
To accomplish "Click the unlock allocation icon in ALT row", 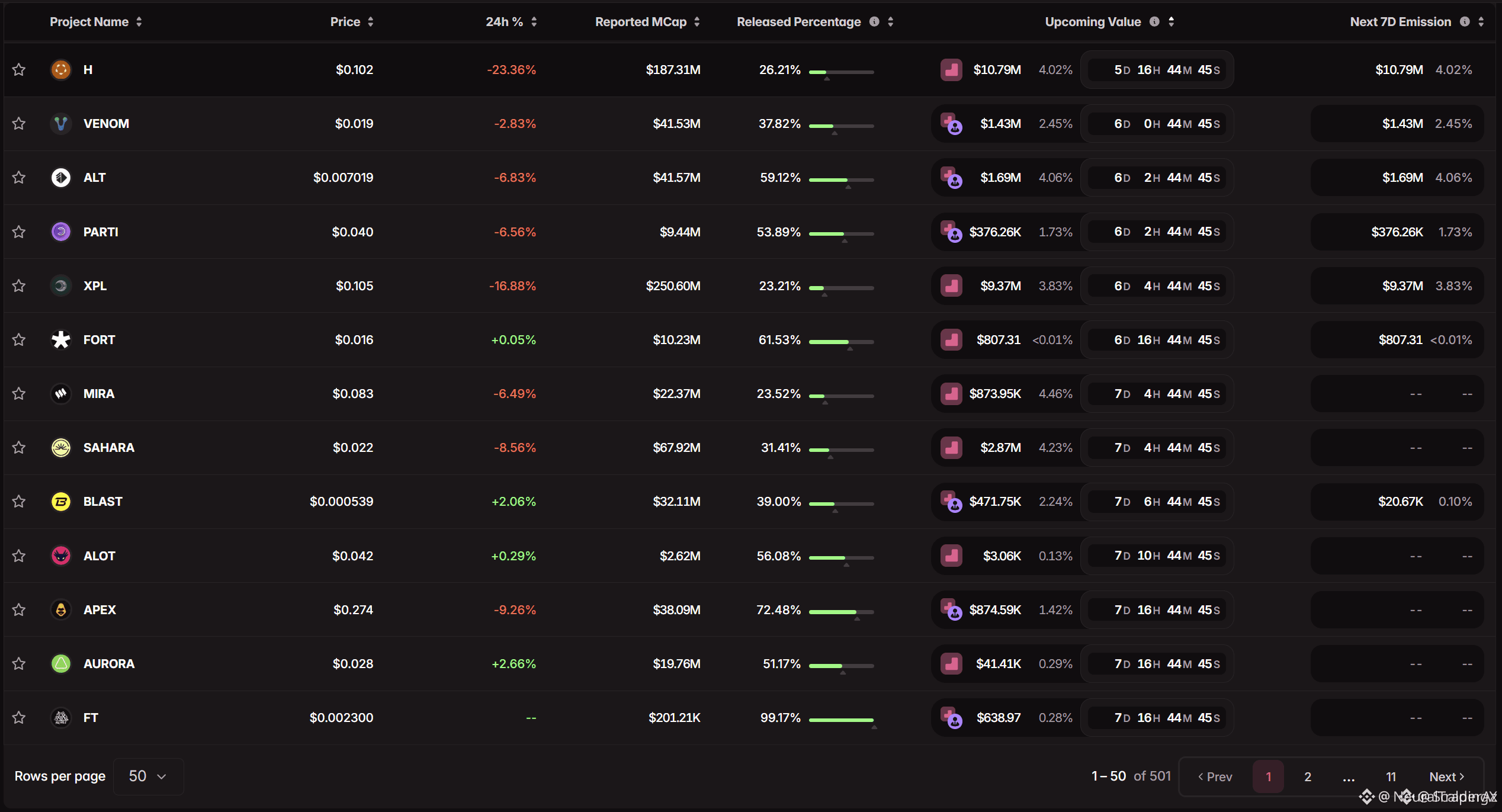I will click(951, 178).
